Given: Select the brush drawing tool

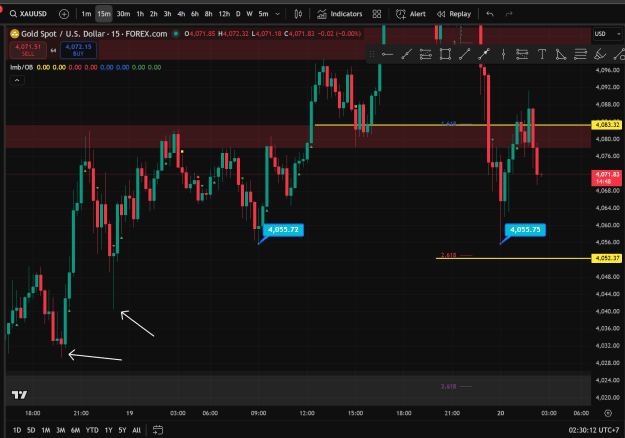Looking at the screenshot, I should [600, 54].
